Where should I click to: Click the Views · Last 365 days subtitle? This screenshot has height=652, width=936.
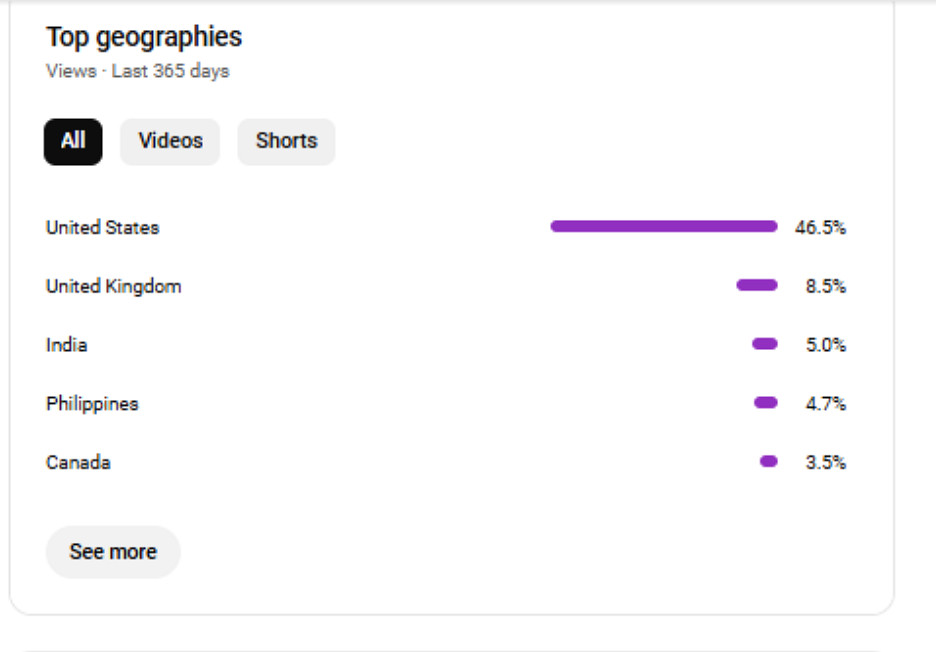pyautogui.click(x=138, y=71)
